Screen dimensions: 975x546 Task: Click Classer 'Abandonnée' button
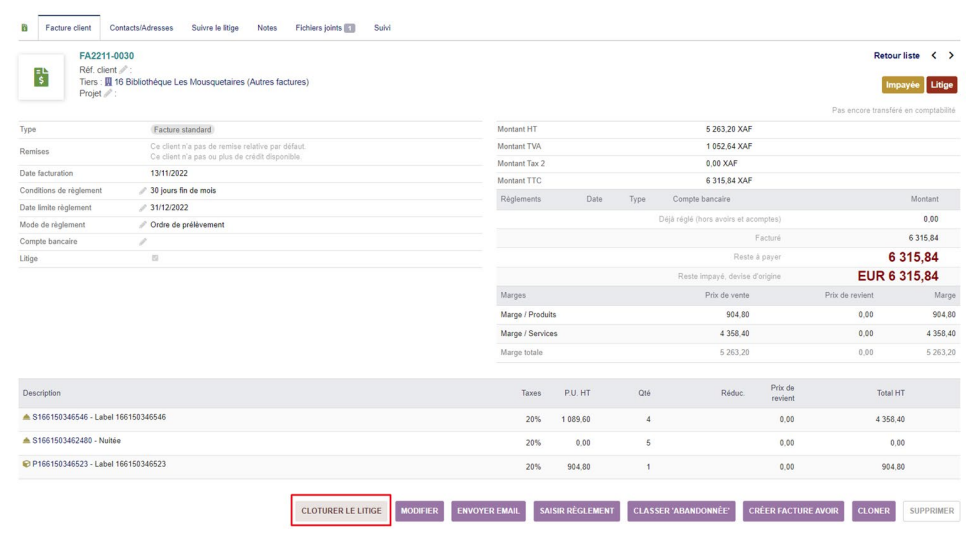point(681,511)
